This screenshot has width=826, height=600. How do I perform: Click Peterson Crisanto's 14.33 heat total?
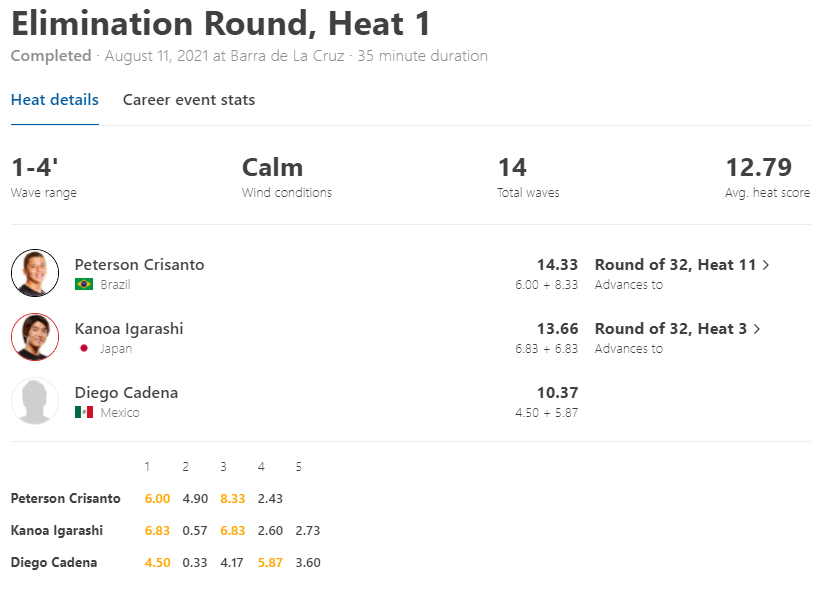point(557,265)
